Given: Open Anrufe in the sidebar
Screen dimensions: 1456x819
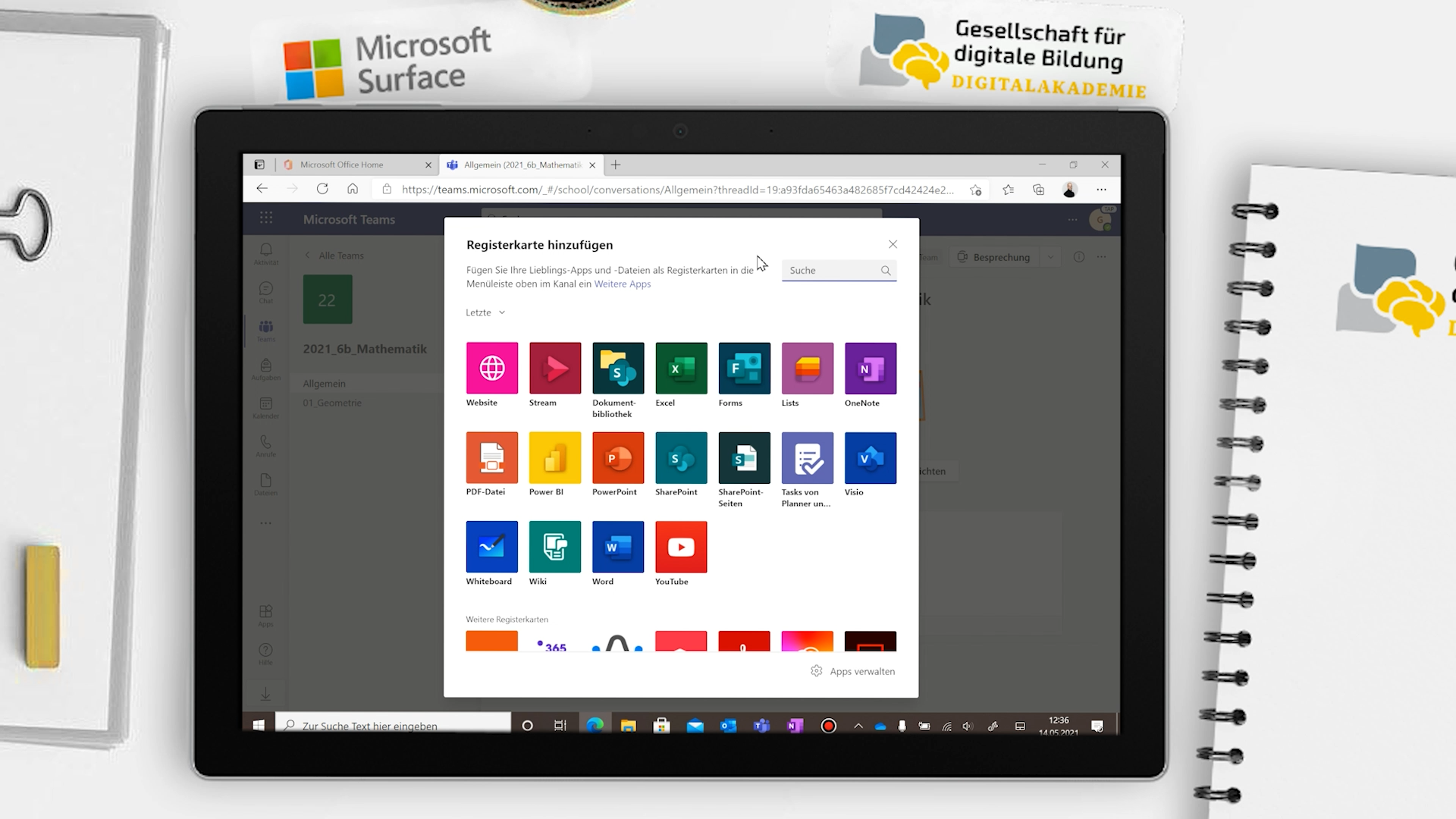Looking at the screenshot, I should [x=265, y=446].
